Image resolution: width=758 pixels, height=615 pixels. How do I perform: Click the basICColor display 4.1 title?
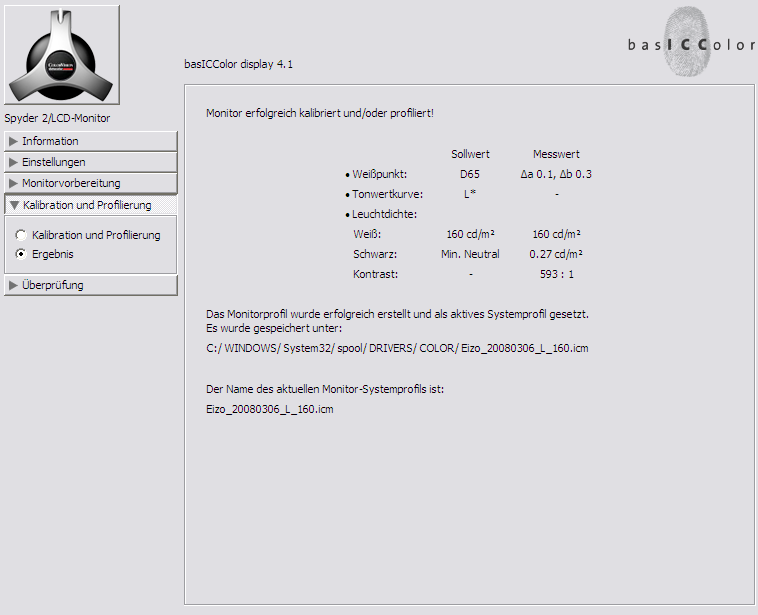(239, 64)
